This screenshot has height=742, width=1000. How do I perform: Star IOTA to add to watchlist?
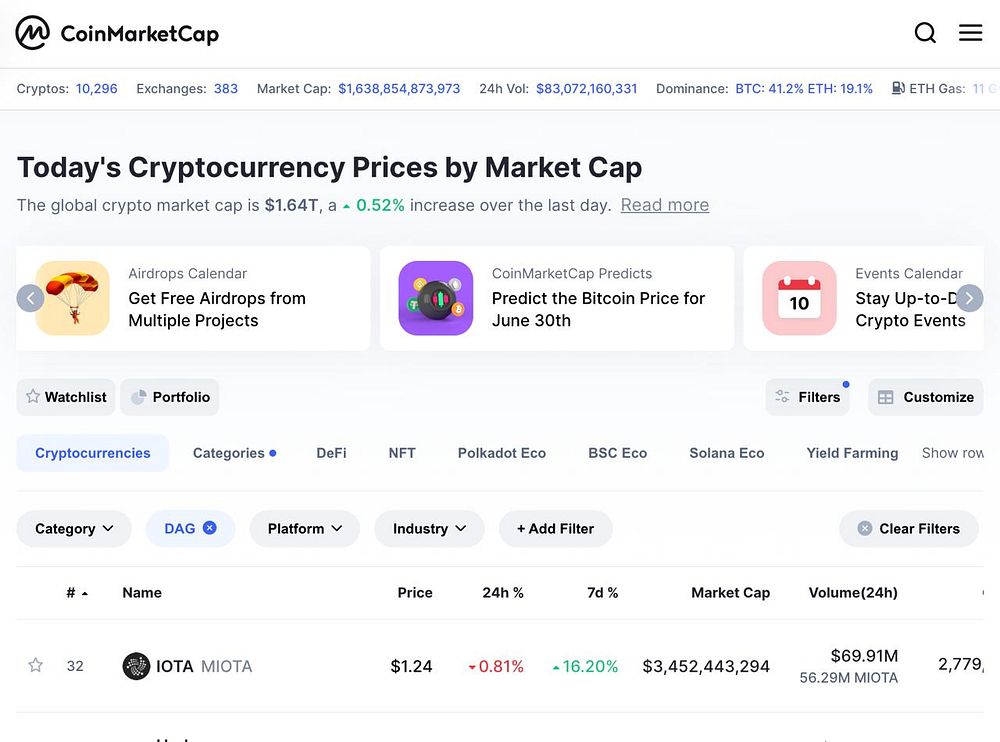point(36,666)
